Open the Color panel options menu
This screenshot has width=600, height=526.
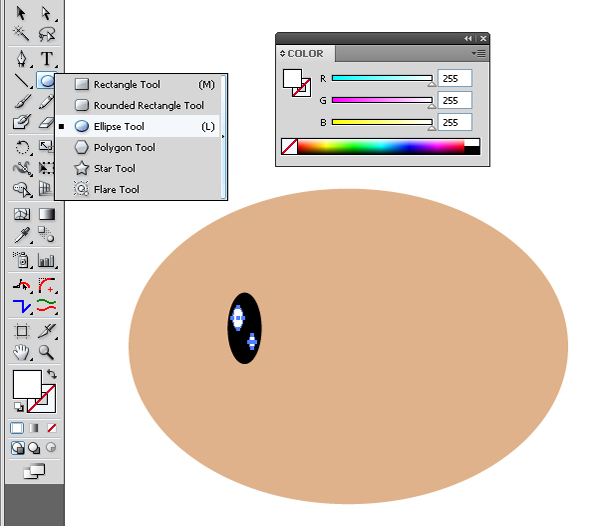click(x=479, y=54)
